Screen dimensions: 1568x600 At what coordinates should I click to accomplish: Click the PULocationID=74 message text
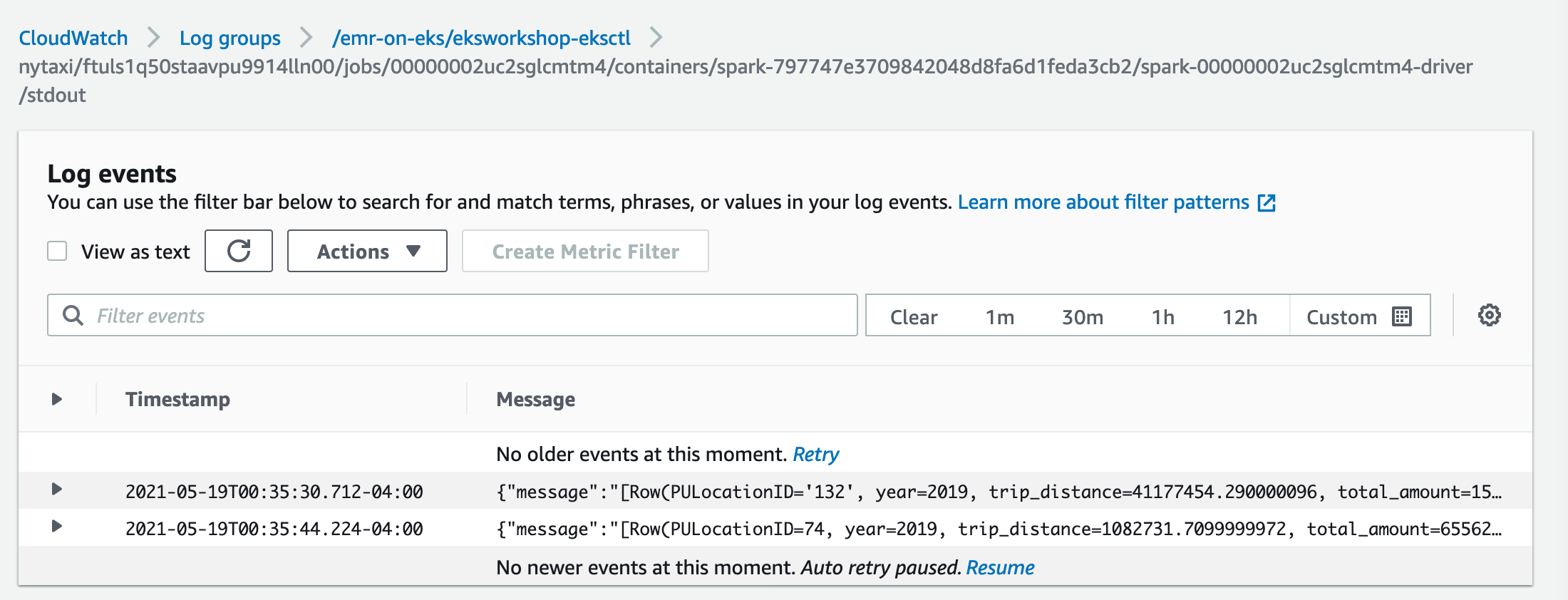point(999,529)
